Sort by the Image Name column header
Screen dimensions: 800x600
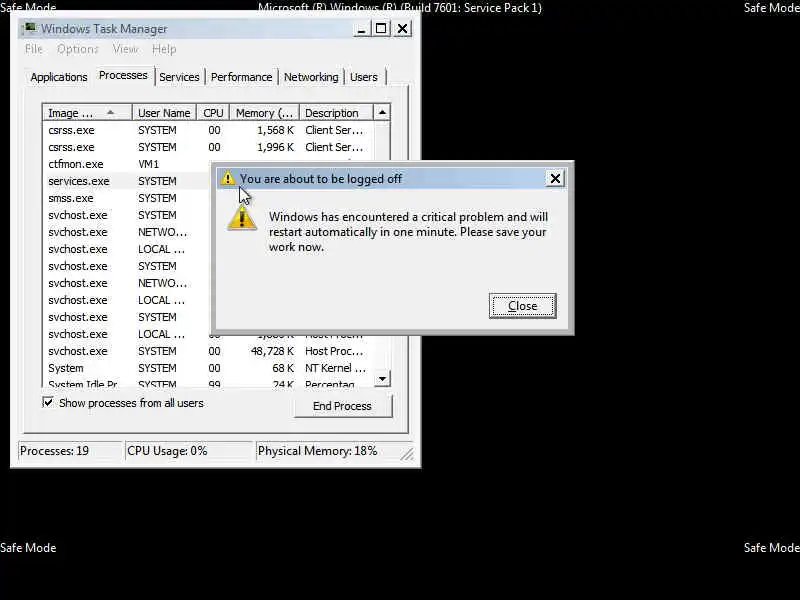[x=87, y=113]
